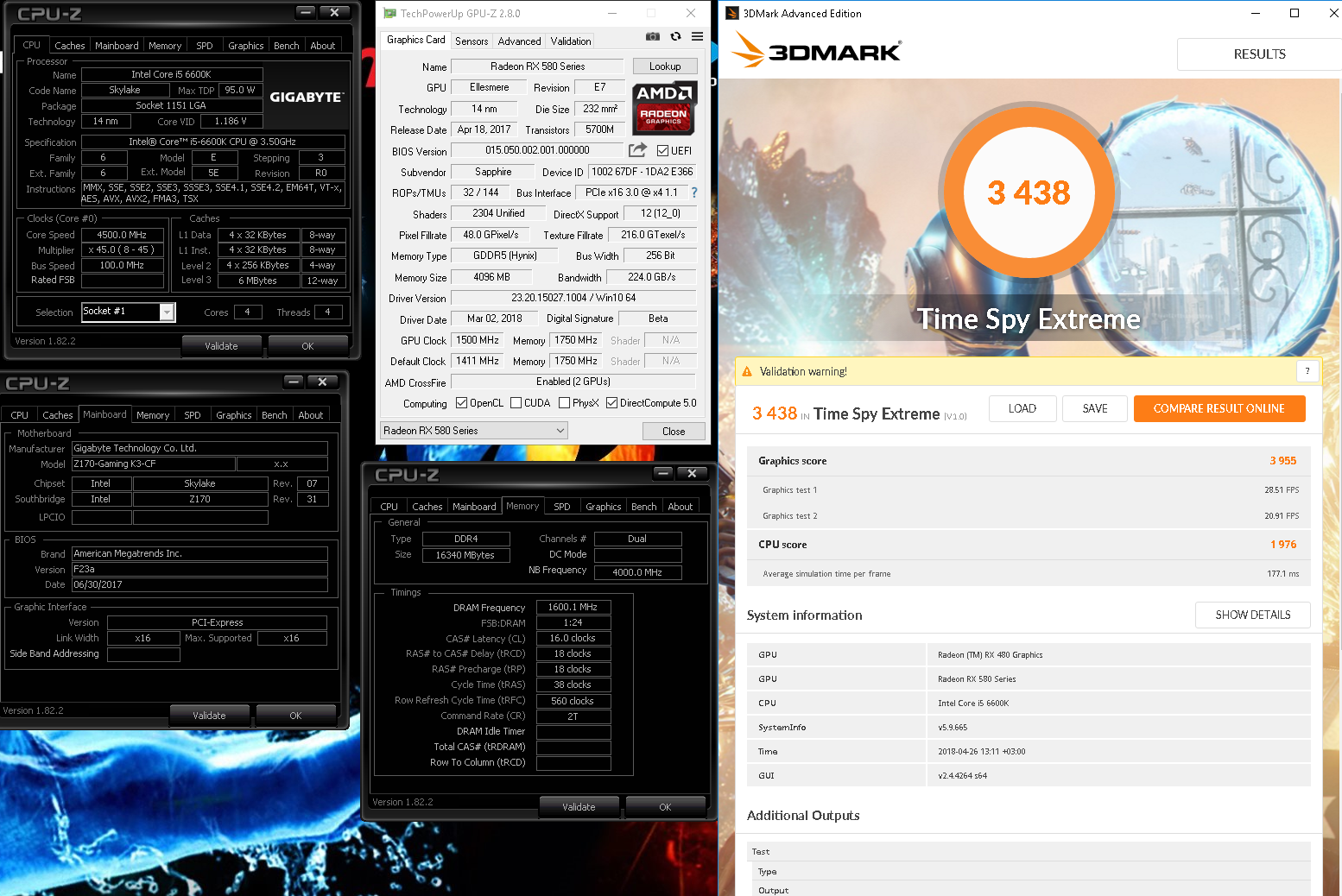The height and width of the screenshot is (896, 1342).
Task: Click the Graphics test 2 row
Action: pyautogui.click(x=1029, y=515)
